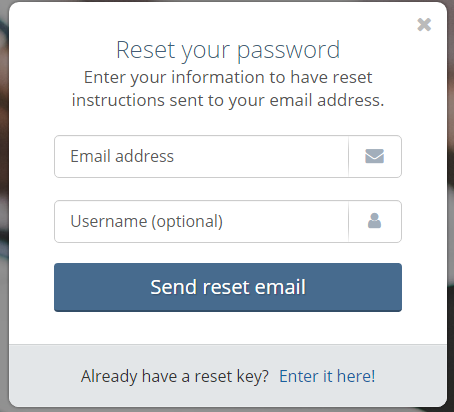This screenshot has width=454, height=412.
Task: Open the Enter it here! link
Action: pos(327,376)
